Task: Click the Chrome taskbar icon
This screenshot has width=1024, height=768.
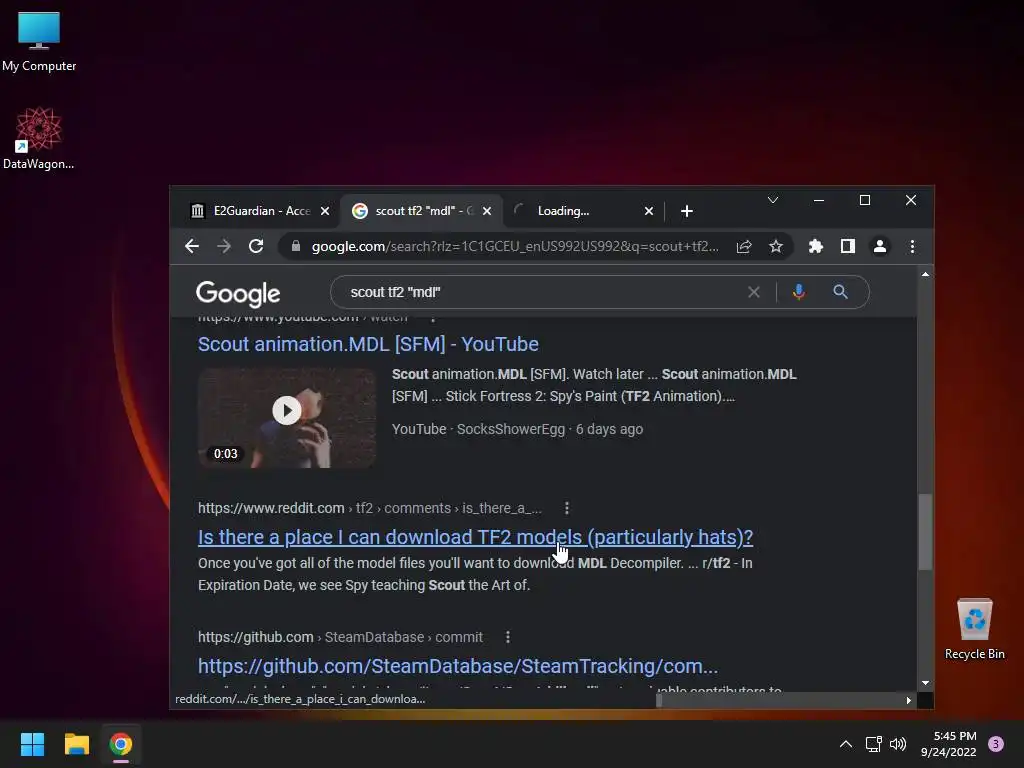Action: pyautogui.click(x=121, y=744)
